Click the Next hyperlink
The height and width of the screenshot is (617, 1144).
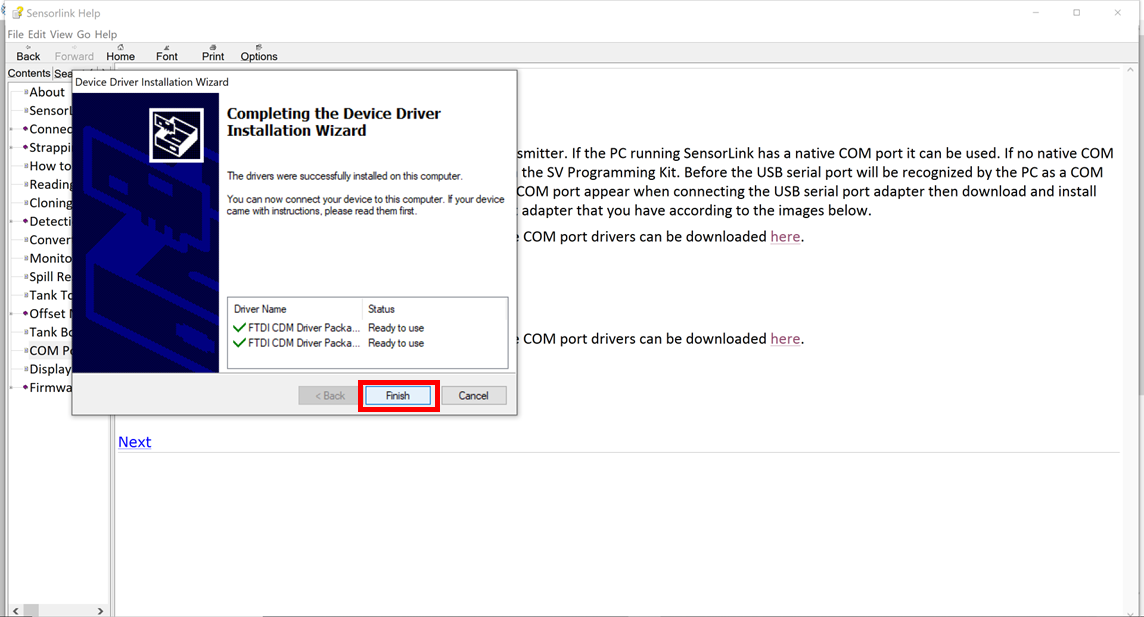click(x=134, y=441)
